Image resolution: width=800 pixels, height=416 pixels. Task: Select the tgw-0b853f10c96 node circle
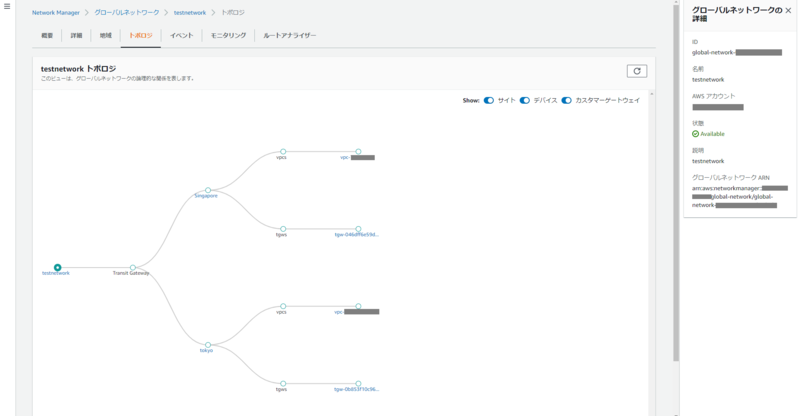358,383
